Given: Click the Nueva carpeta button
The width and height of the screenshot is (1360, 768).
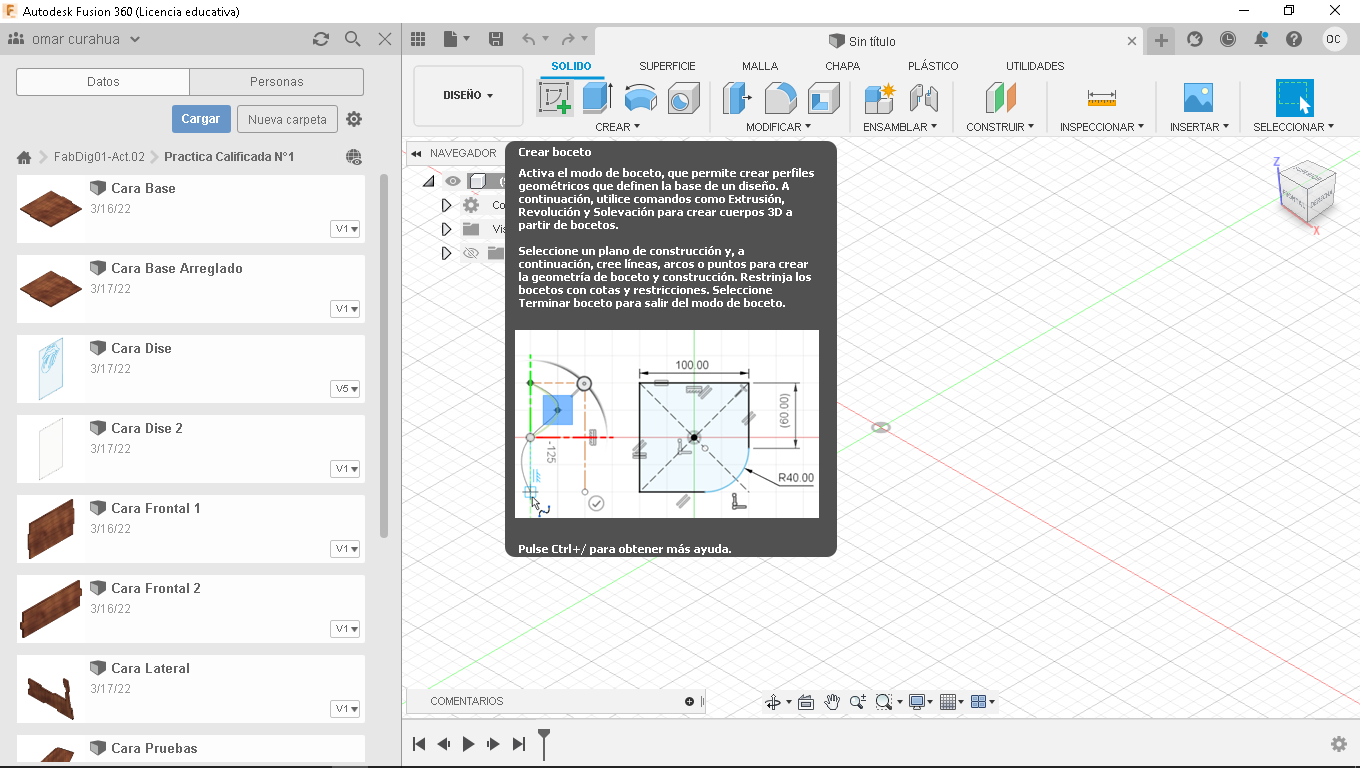Looking at the screenshot, I should click(287, 118).
